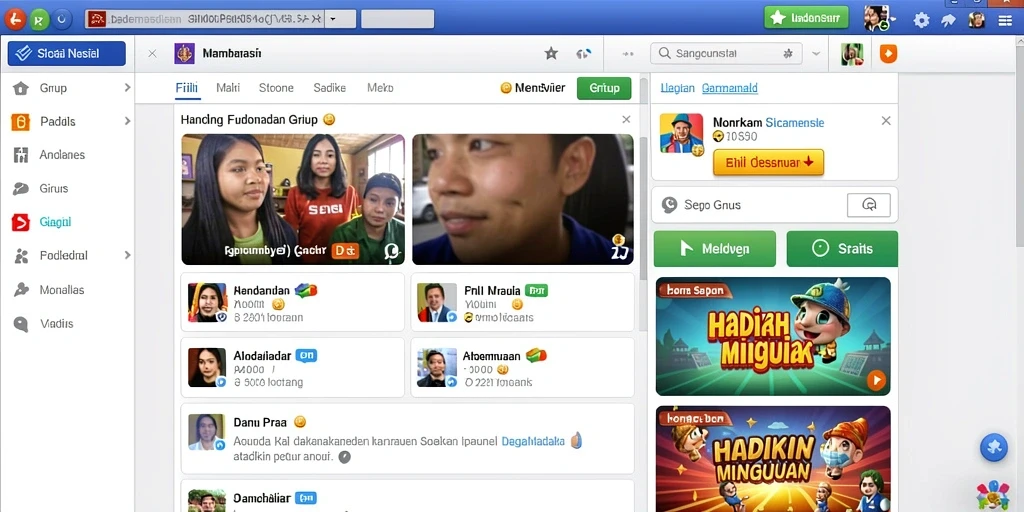Screen dimensions: 1024x512
Task: Click the chat icon in Sego Gnus row
Action: pyautogui.click(x=869, y=205)
